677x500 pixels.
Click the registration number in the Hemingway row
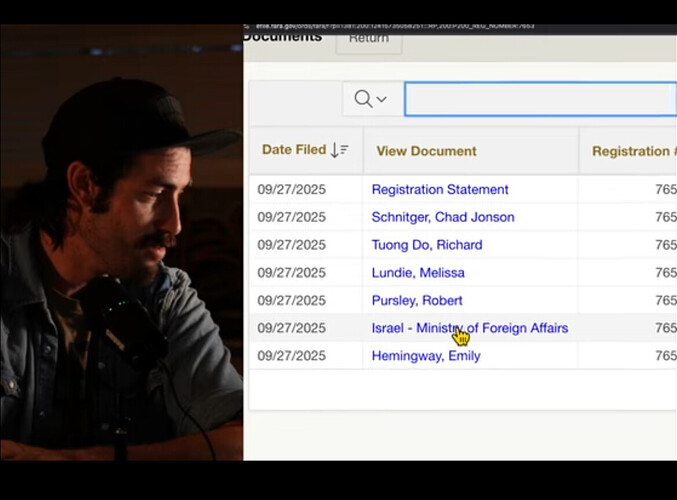(x=666, y=356)
